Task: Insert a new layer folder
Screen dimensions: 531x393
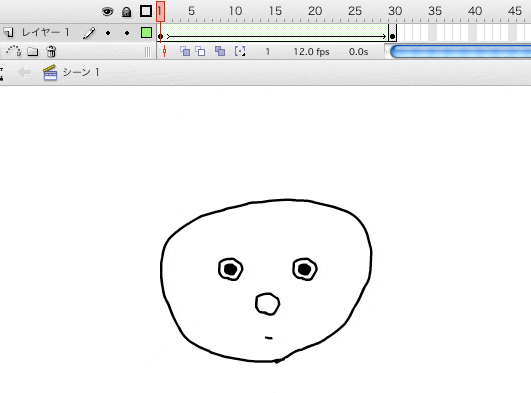Action: coord(33,51)
